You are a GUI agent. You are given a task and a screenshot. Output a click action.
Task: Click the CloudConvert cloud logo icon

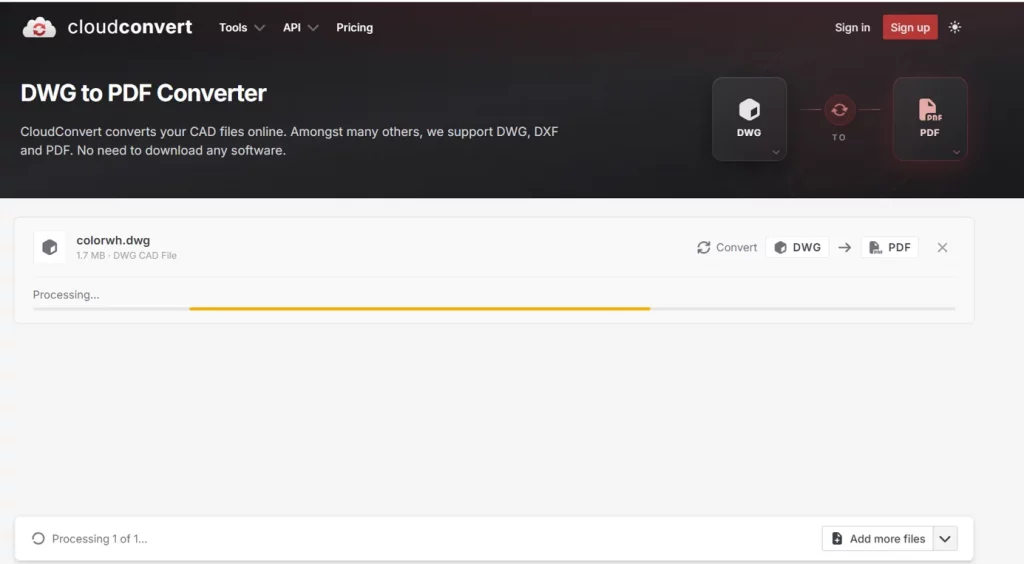point(39,27)
